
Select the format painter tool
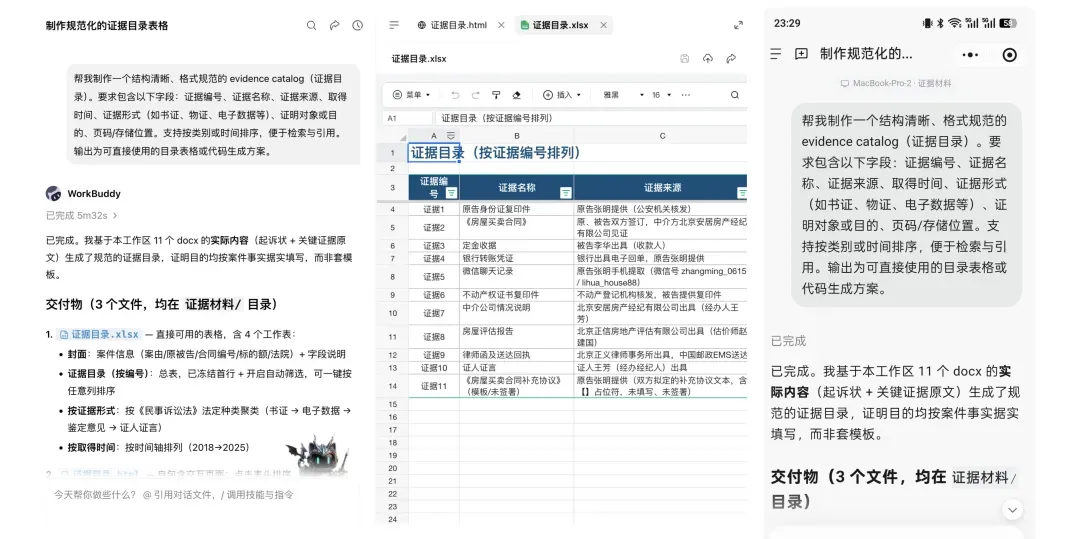(496, 95)
